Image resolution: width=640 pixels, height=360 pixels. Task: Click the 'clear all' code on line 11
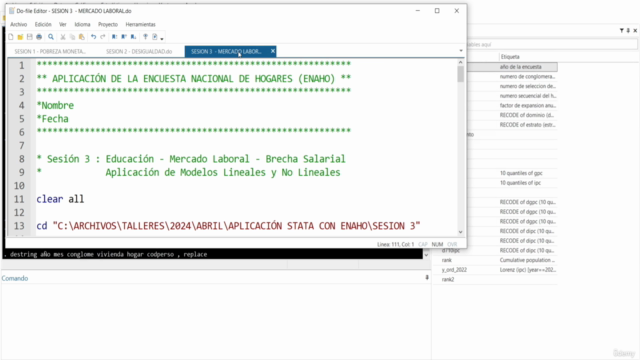[60, 199]
